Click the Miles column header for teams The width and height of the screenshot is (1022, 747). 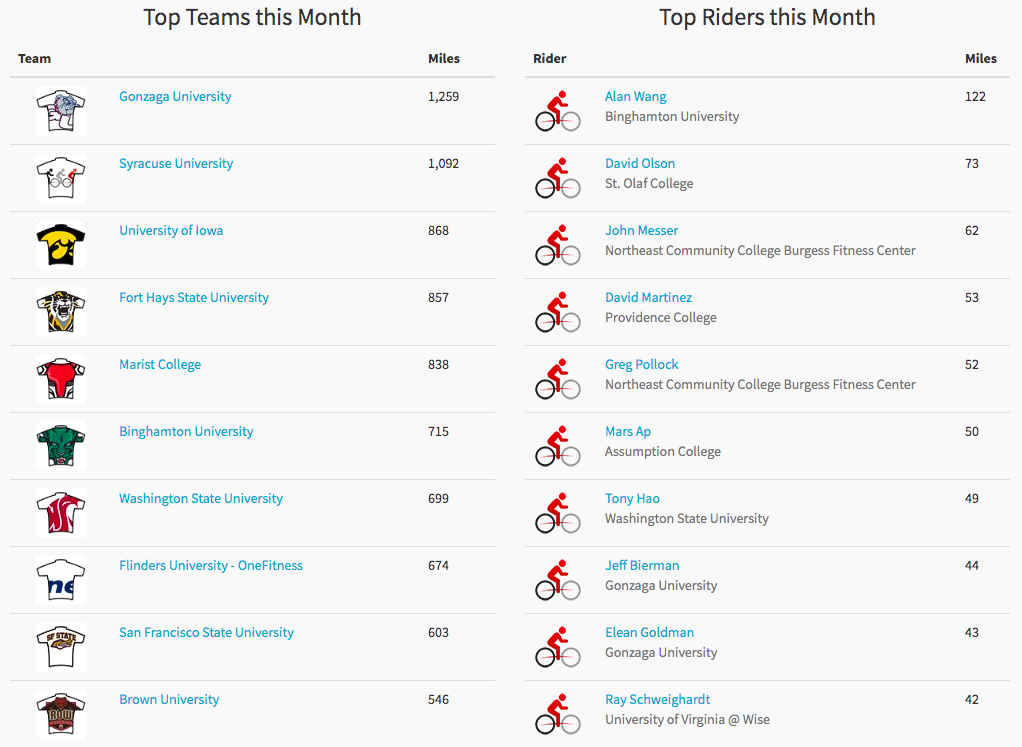coord(444,59)
